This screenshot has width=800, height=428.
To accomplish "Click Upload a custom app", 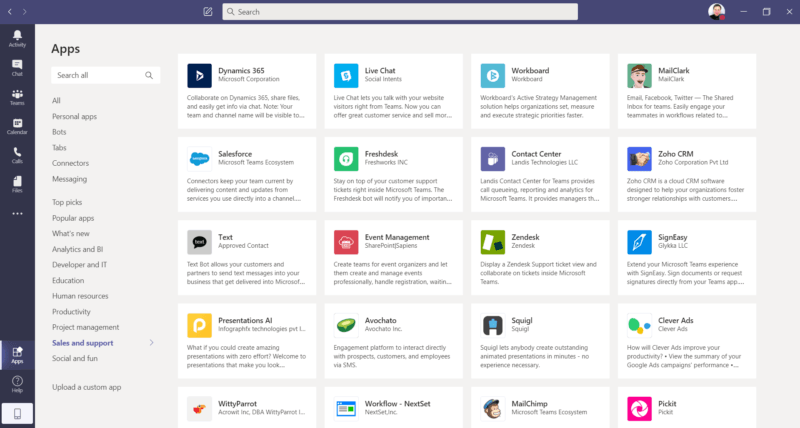I will click(x=87, y=387).
